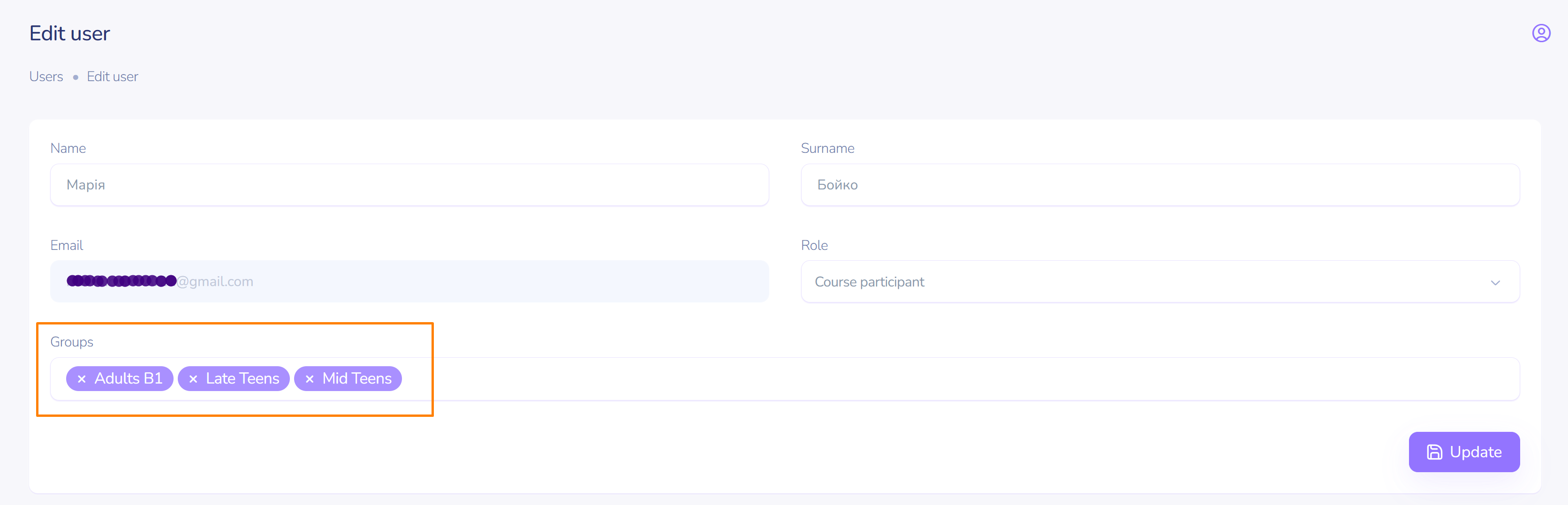Remove the Late Teens group tag
Screen dimensions: 1568x505
tap(193, 379)
